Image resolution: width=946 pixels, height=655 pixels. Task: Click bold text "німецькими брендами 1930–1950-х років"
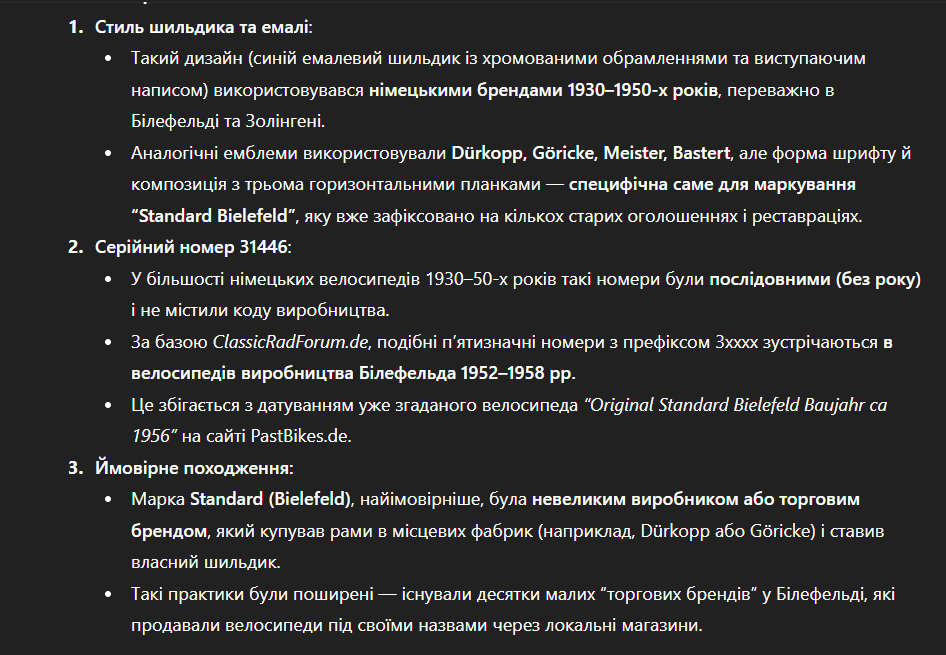543,90
